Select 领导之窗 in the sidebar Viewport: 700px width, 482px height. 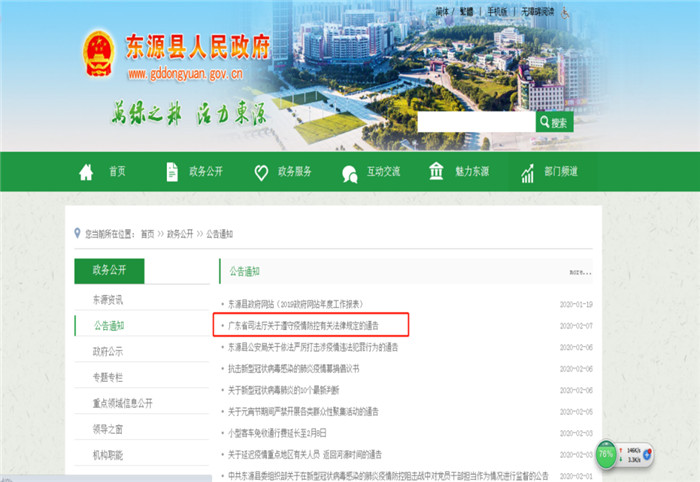(108, 429)
